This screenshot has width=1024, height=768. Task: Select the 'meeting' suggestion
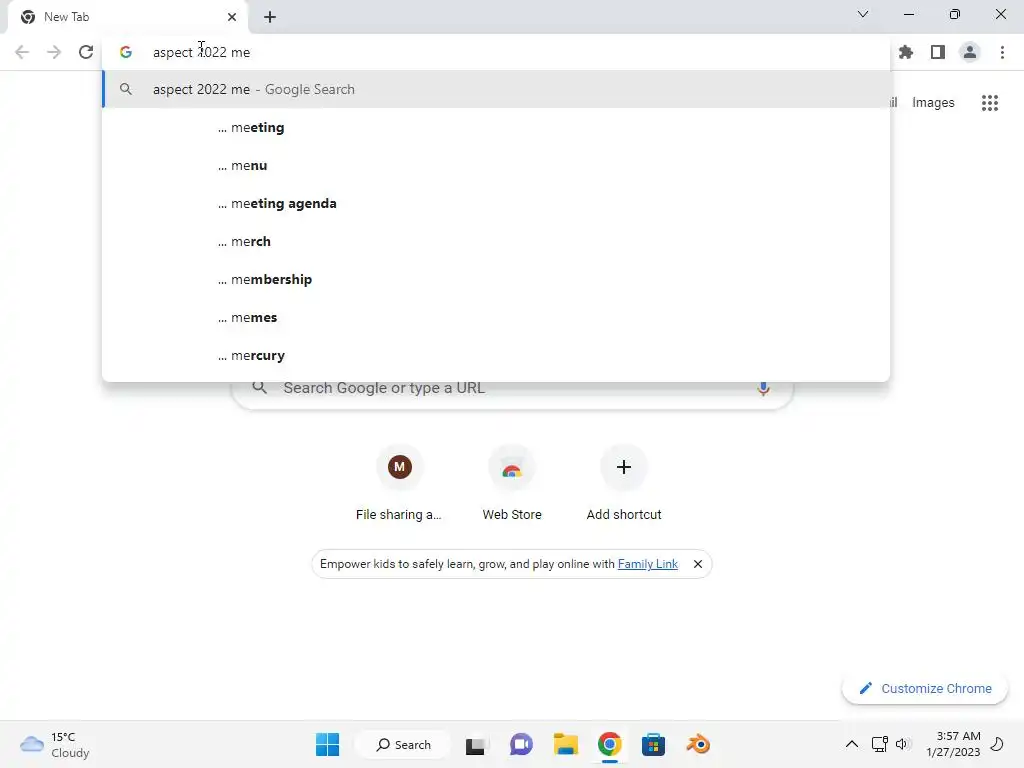(496, 127)
